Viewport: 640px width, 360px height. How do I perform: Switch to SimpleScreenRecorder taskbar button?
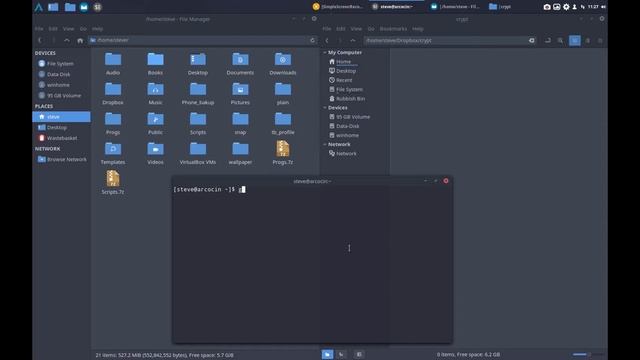coord(338,7)
